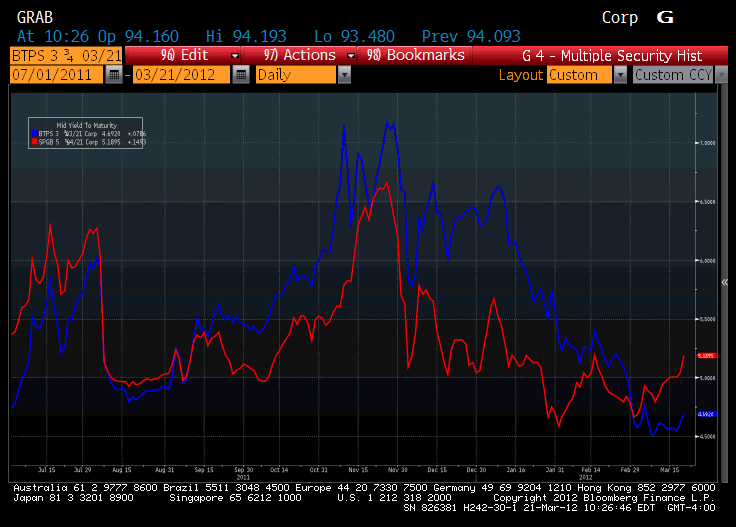Expand the Daily periodicity dropdown arrow
The height and width of the screenshot is (527, 736).
click(344, 75)
